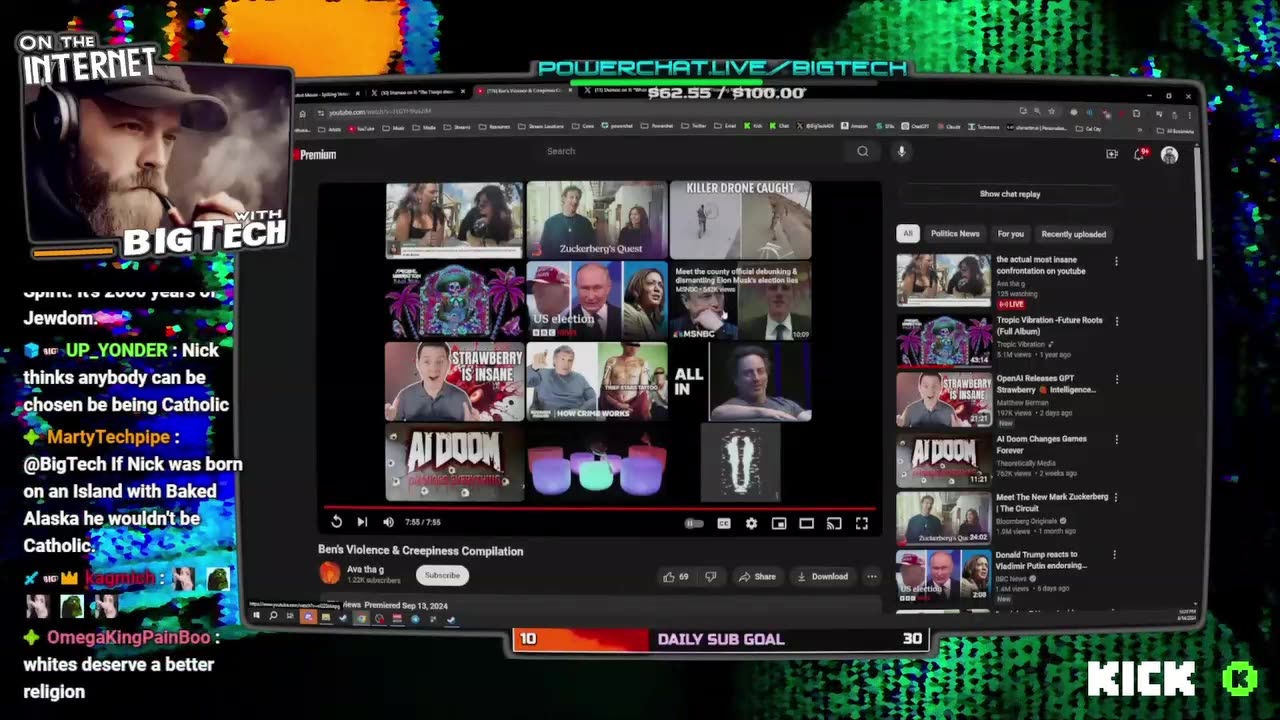The width and height of the screenshot is (1280, 720).
Task: Open the Amazon bookmark in bookmarks bar
Action: (855, 127)
